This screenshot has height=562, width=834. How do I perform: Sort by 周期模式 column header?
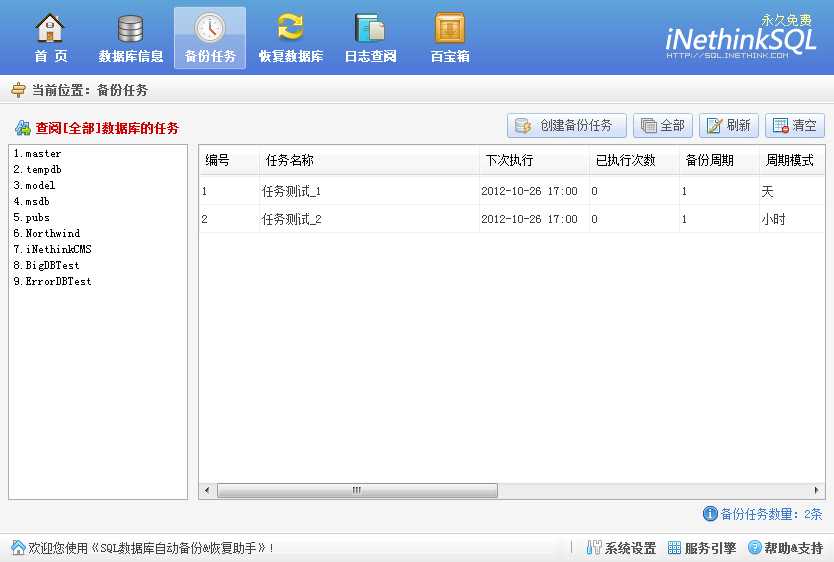click(x=791, y=160)
